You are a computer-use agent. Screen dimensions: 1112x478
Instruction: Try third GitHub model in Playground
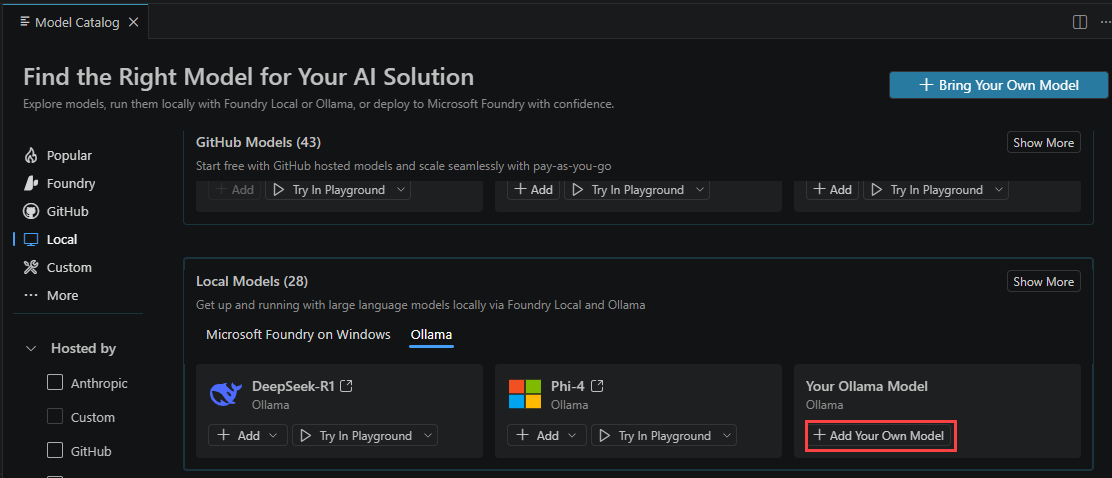coord(927,190)
